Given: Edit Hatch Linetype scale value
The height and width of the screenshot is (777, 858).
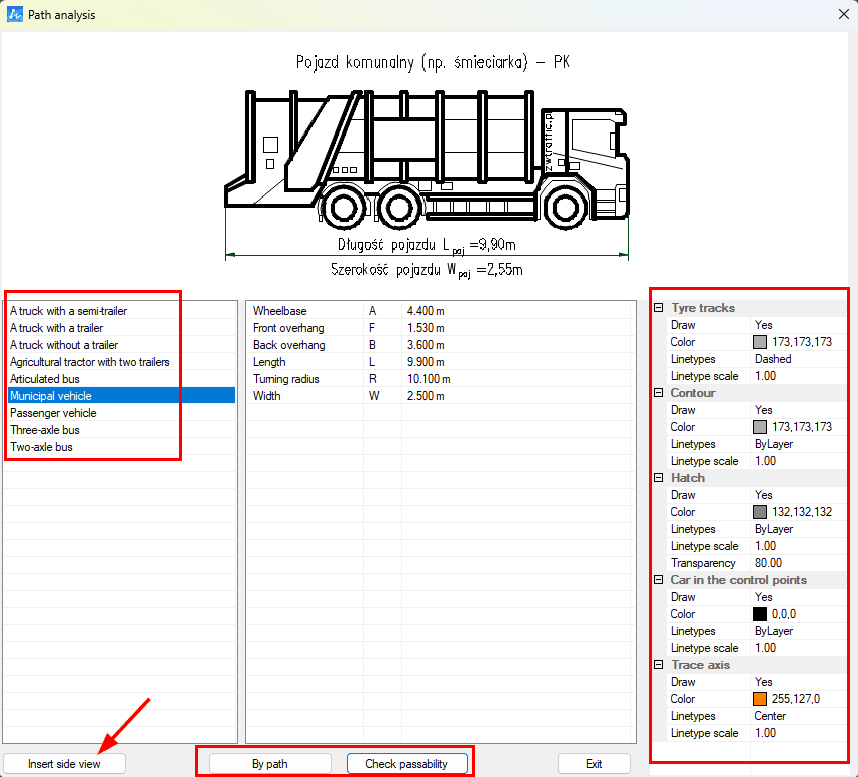Looking at the screenshot, I should [798, 546].
